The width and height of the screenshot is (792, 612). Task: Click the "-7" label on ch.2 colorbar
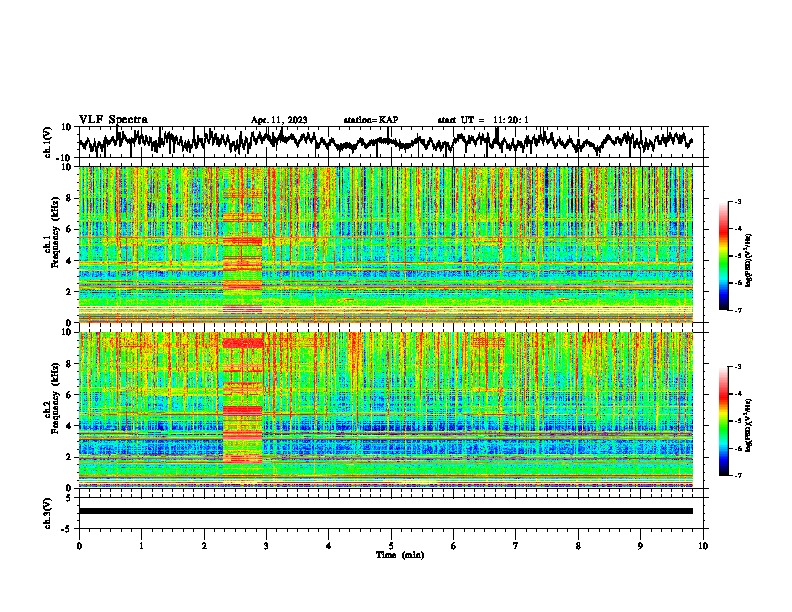pos(737,475)
